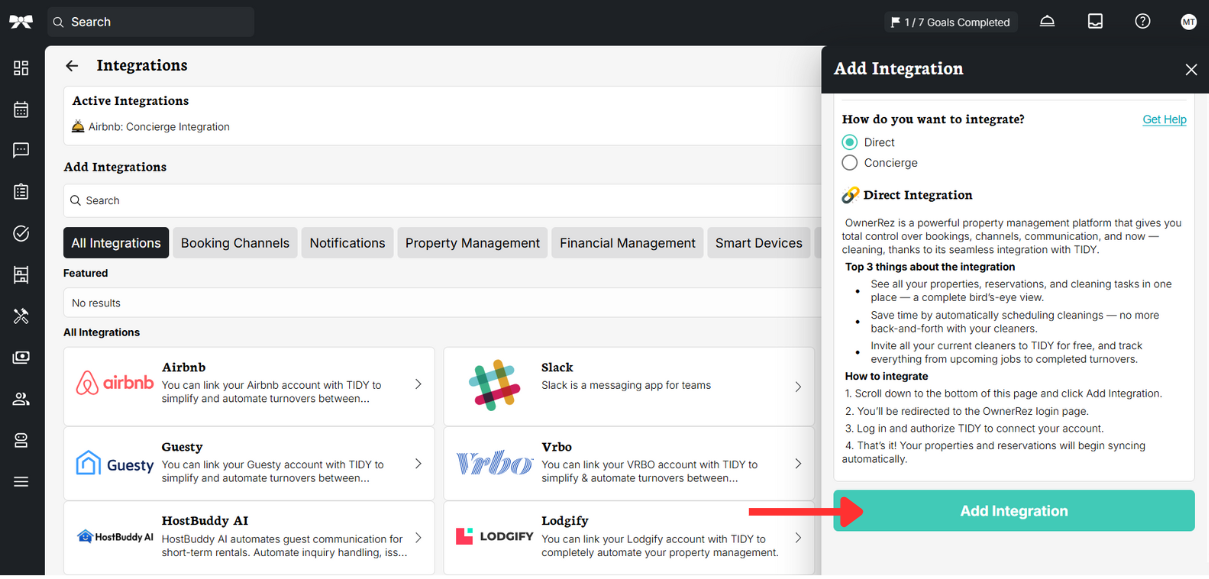Click the Vrbo logo
Viewport: 1209px width, 579px height.
495,464
